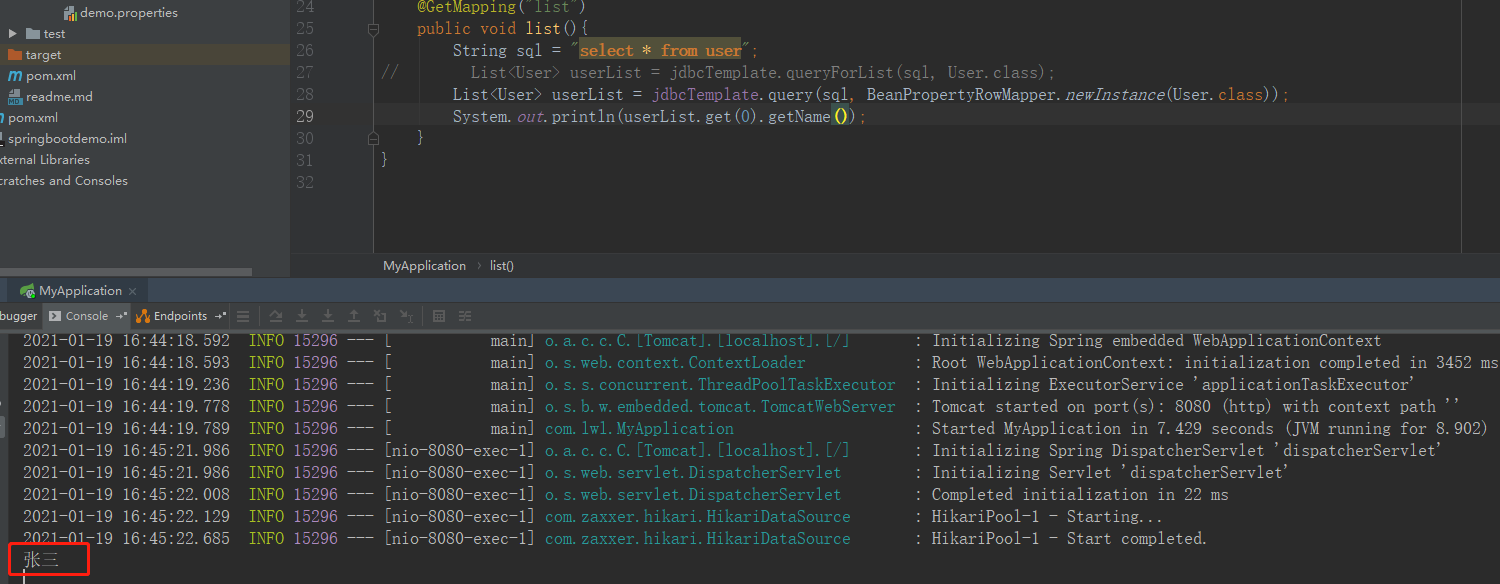
Task: Click the Run to Cursor icon
Action: point(406,316)
